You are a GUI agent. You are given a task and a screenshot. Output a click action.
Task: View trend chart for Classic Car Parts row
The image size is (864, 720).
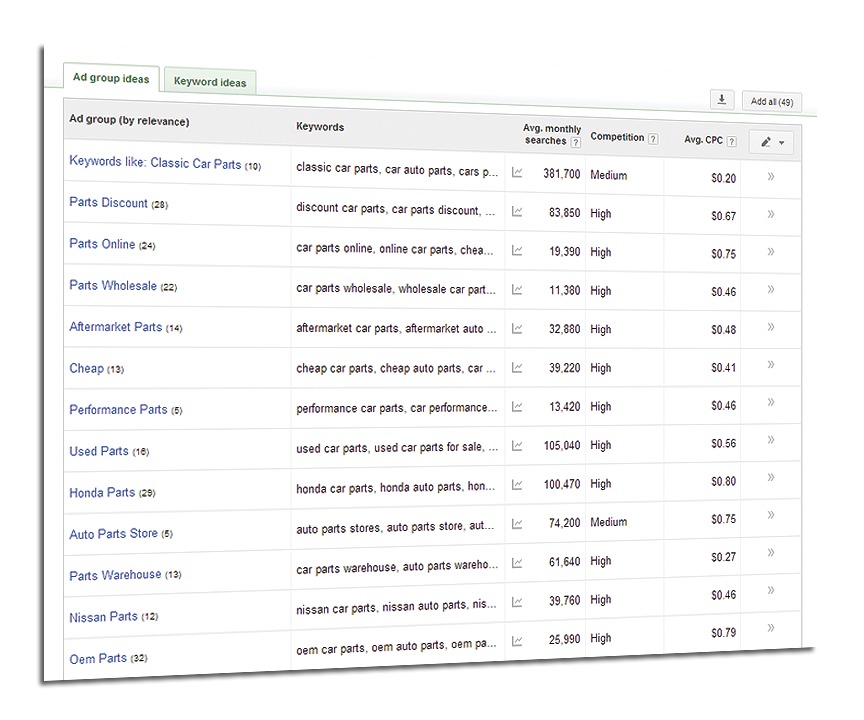516,172
